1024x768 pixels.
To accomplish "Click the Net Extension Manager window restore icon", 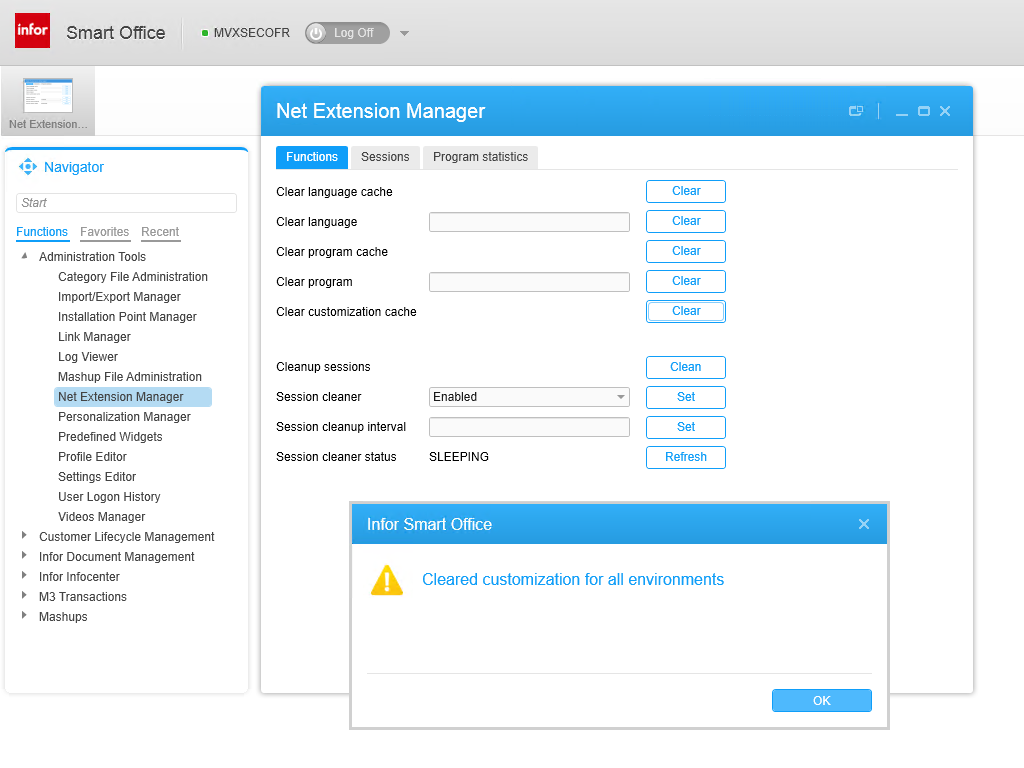I will pyautogui.click(x=856, y=111).
